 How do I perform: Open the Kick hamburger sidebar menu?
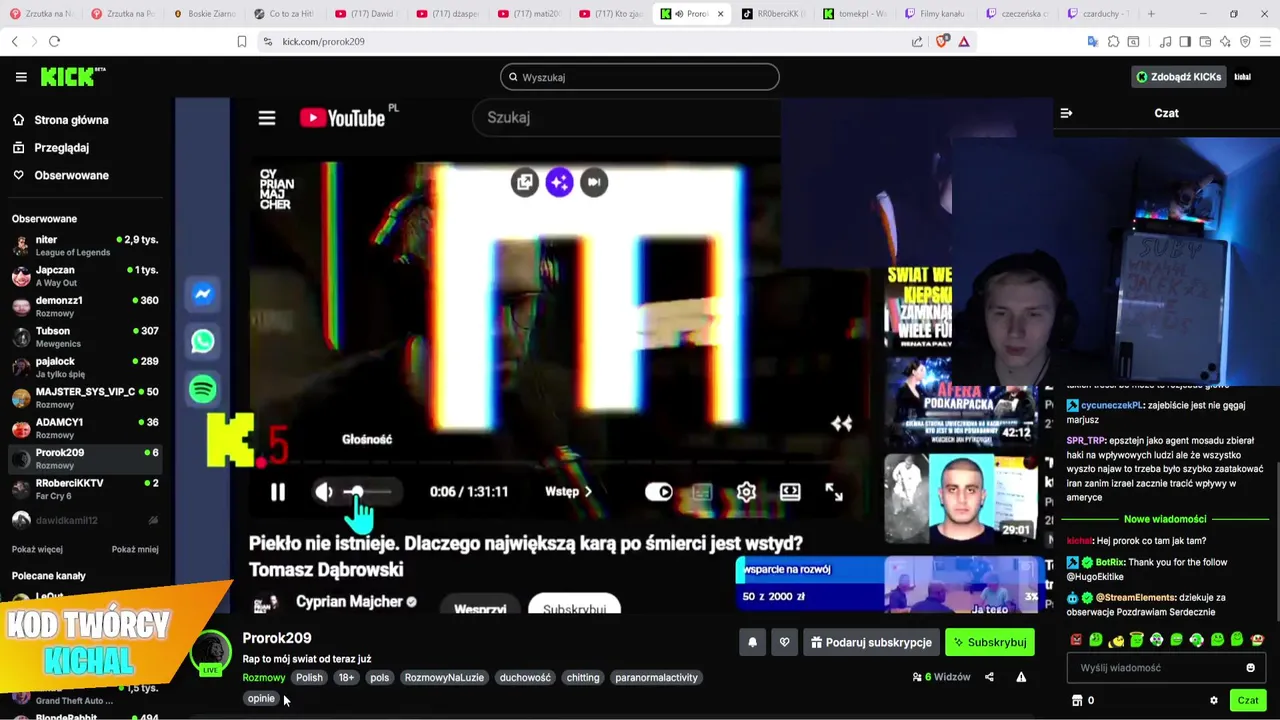coord(21,77)
